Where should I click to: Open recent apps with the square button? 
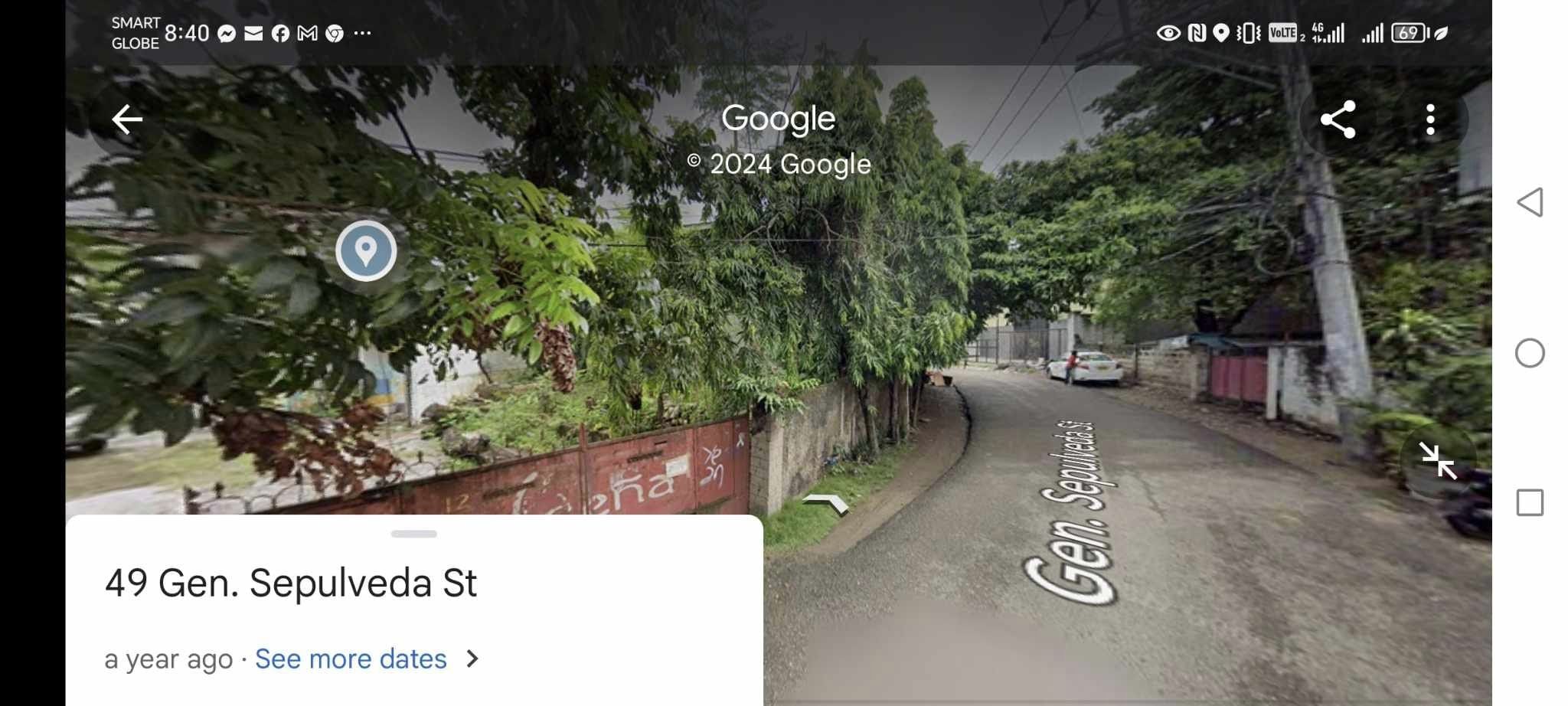[x=1530, y=503]
